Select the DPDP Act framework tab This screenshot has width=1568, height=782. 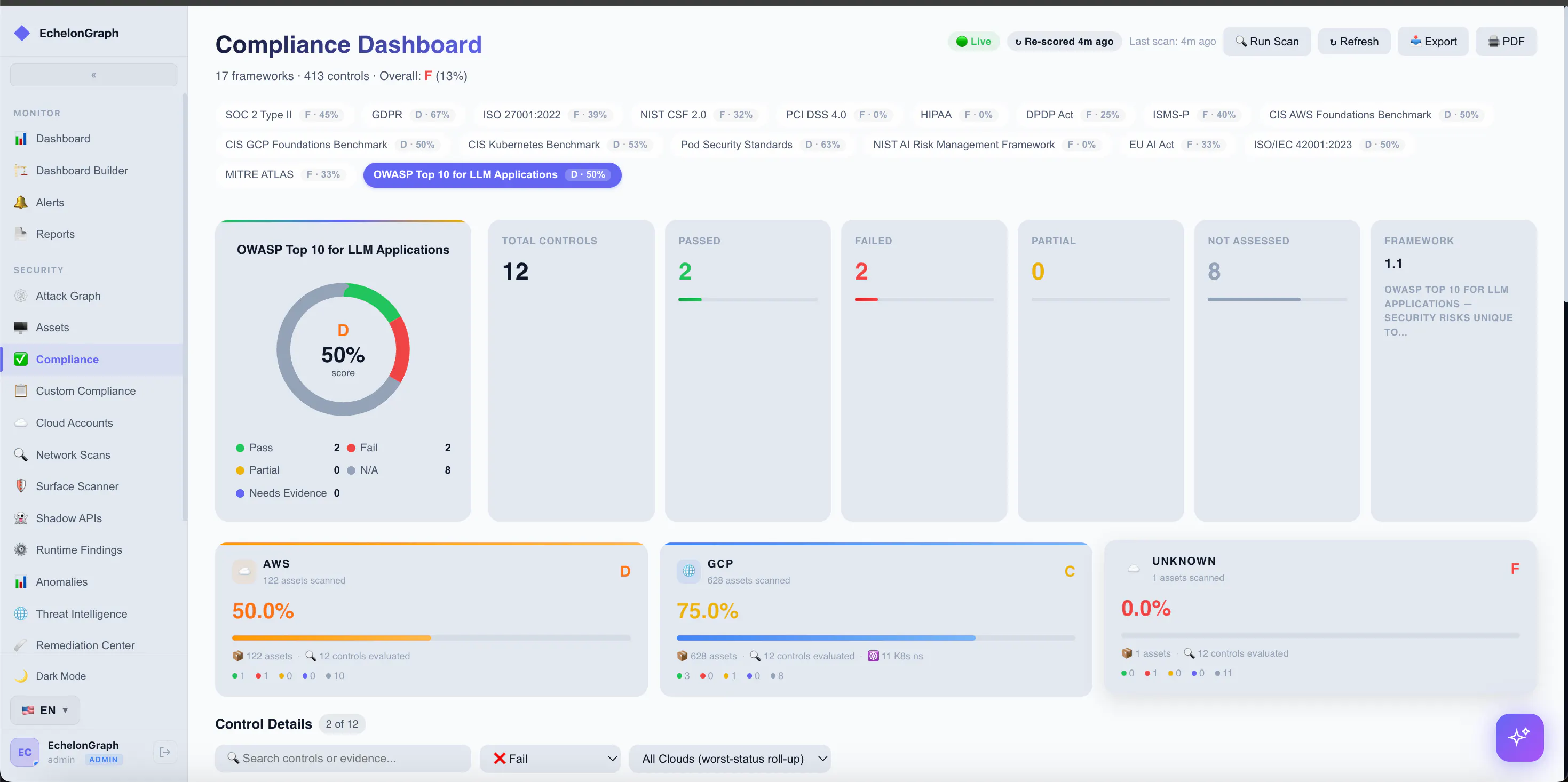tap(1073, 115)
